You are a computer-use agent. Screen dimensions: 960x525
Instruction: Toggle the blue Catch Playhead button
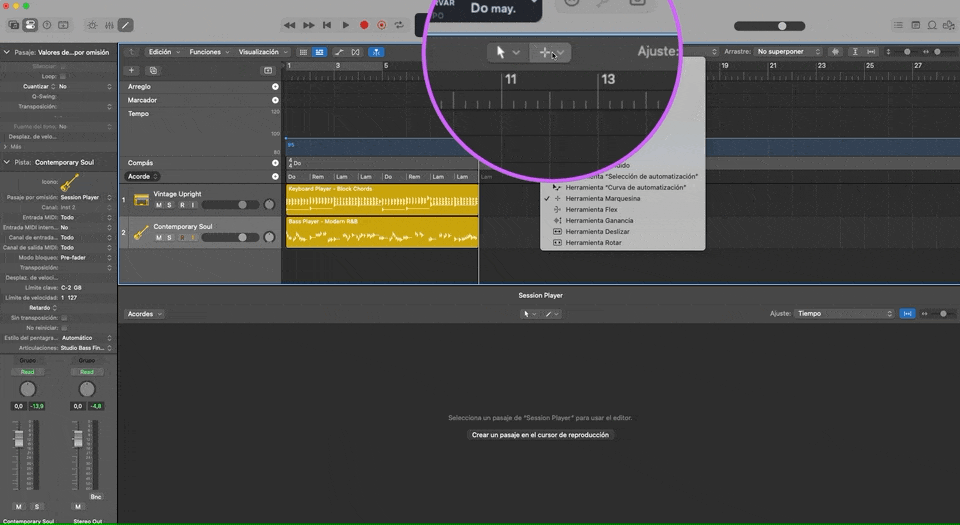coord(376,52)
